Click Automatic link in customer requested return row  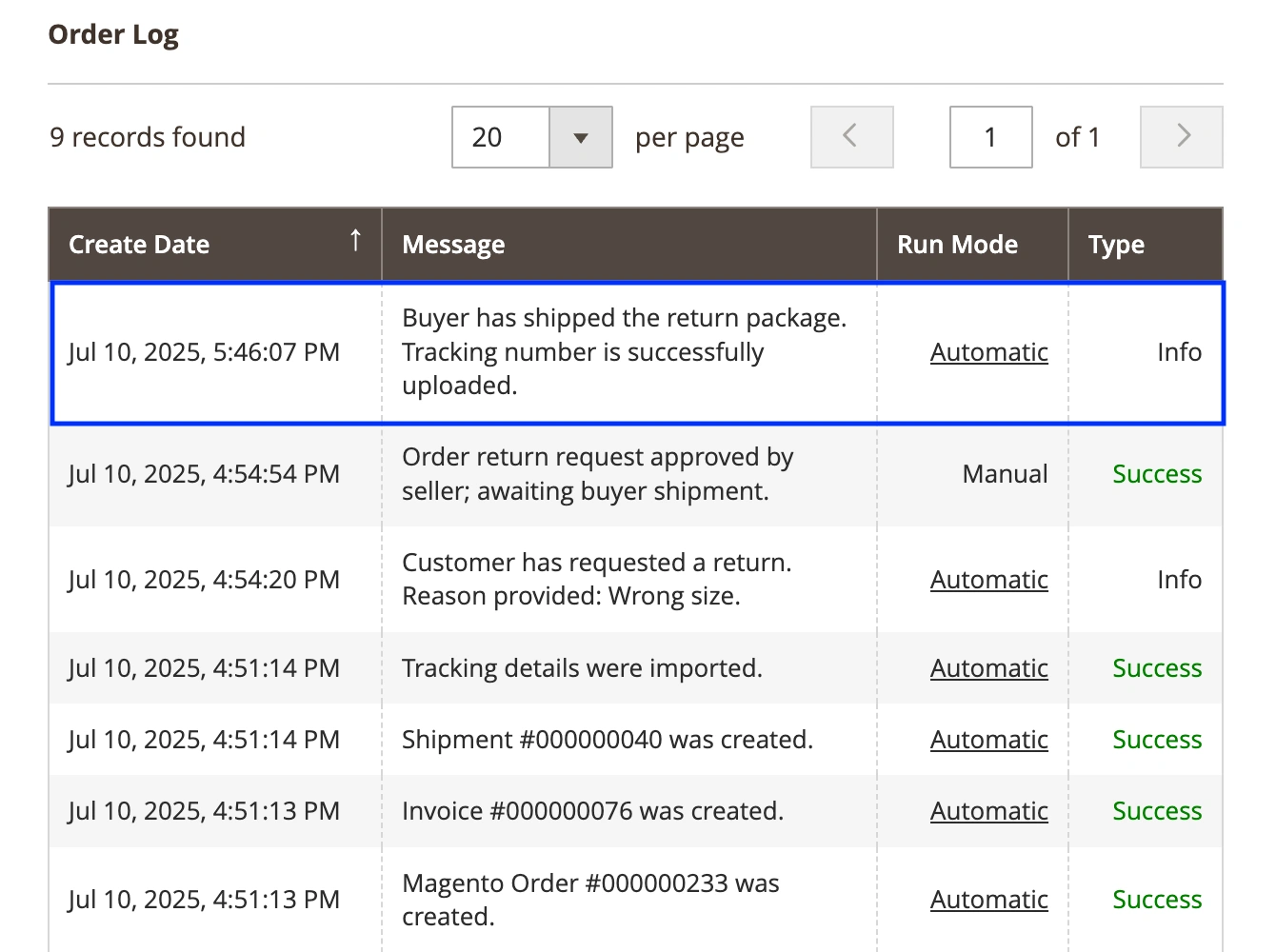pyautogui.click(x=988, y=580)
